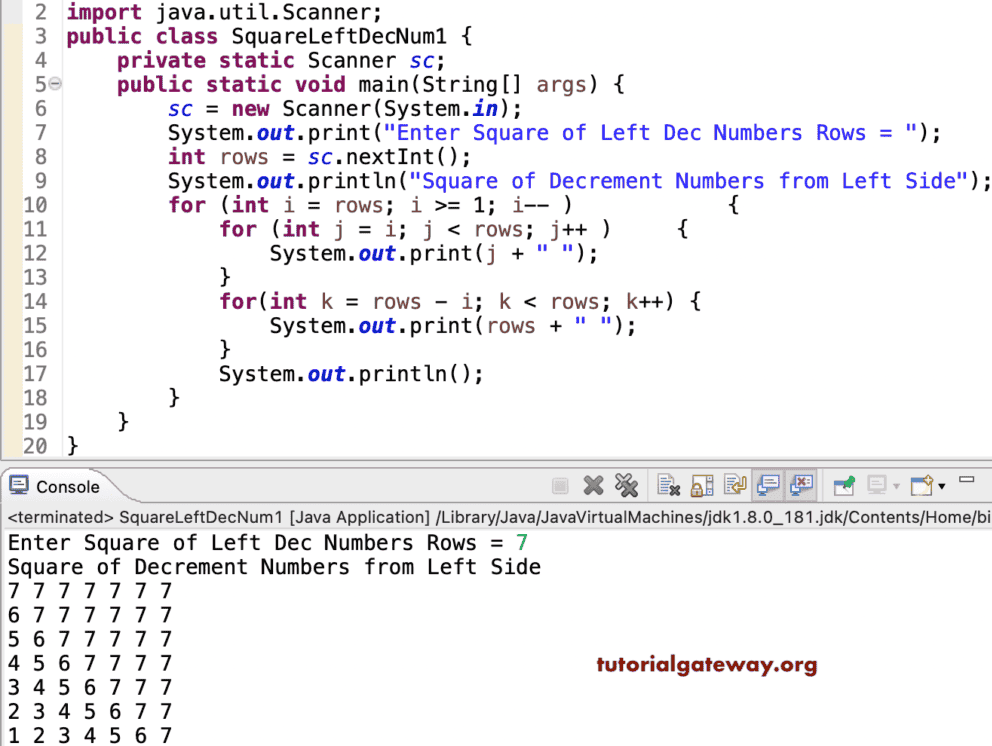Viewport: 992px width, 746px height.
Task: Click the grayed Terminate button
Action: [560, 485]
